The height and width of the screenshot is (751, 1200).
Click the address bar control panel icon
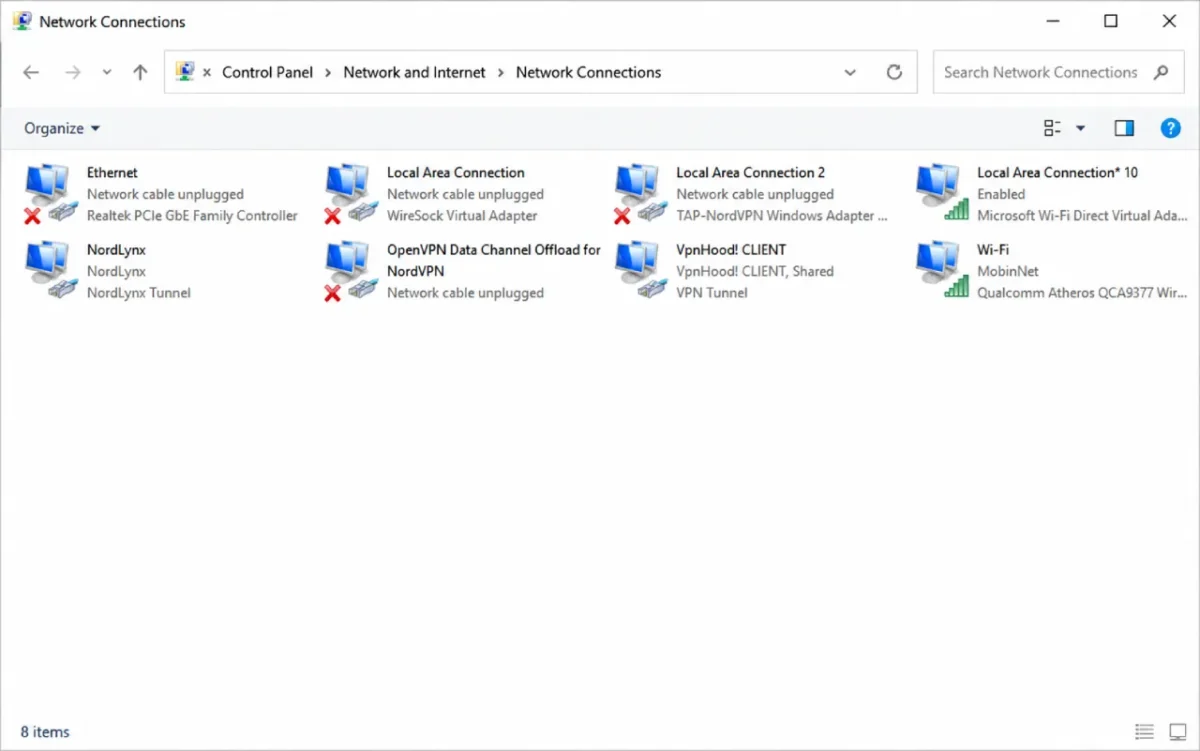[x=185, y=72]
